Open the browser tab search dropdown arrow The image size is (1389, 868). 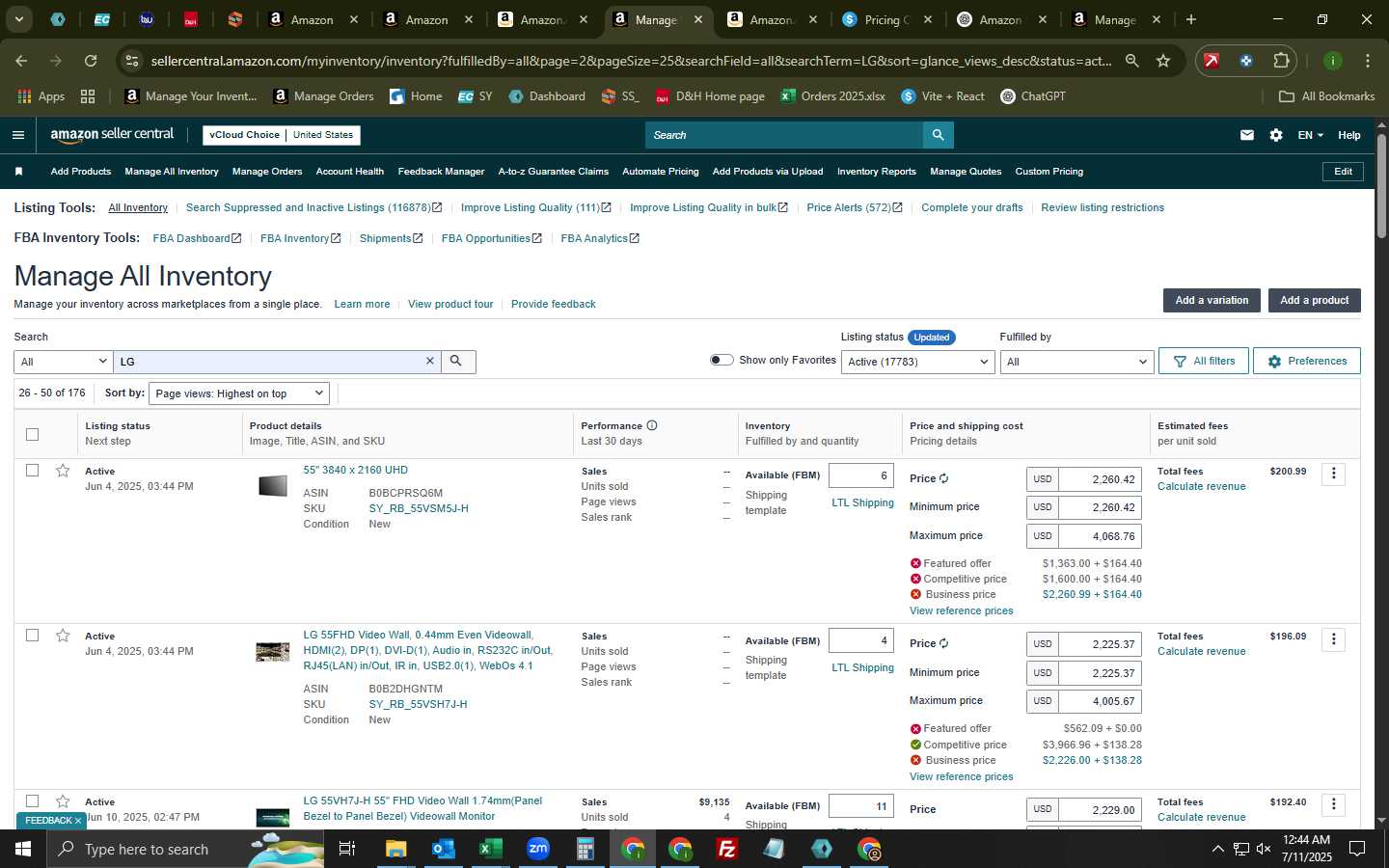tap(18, 19)
